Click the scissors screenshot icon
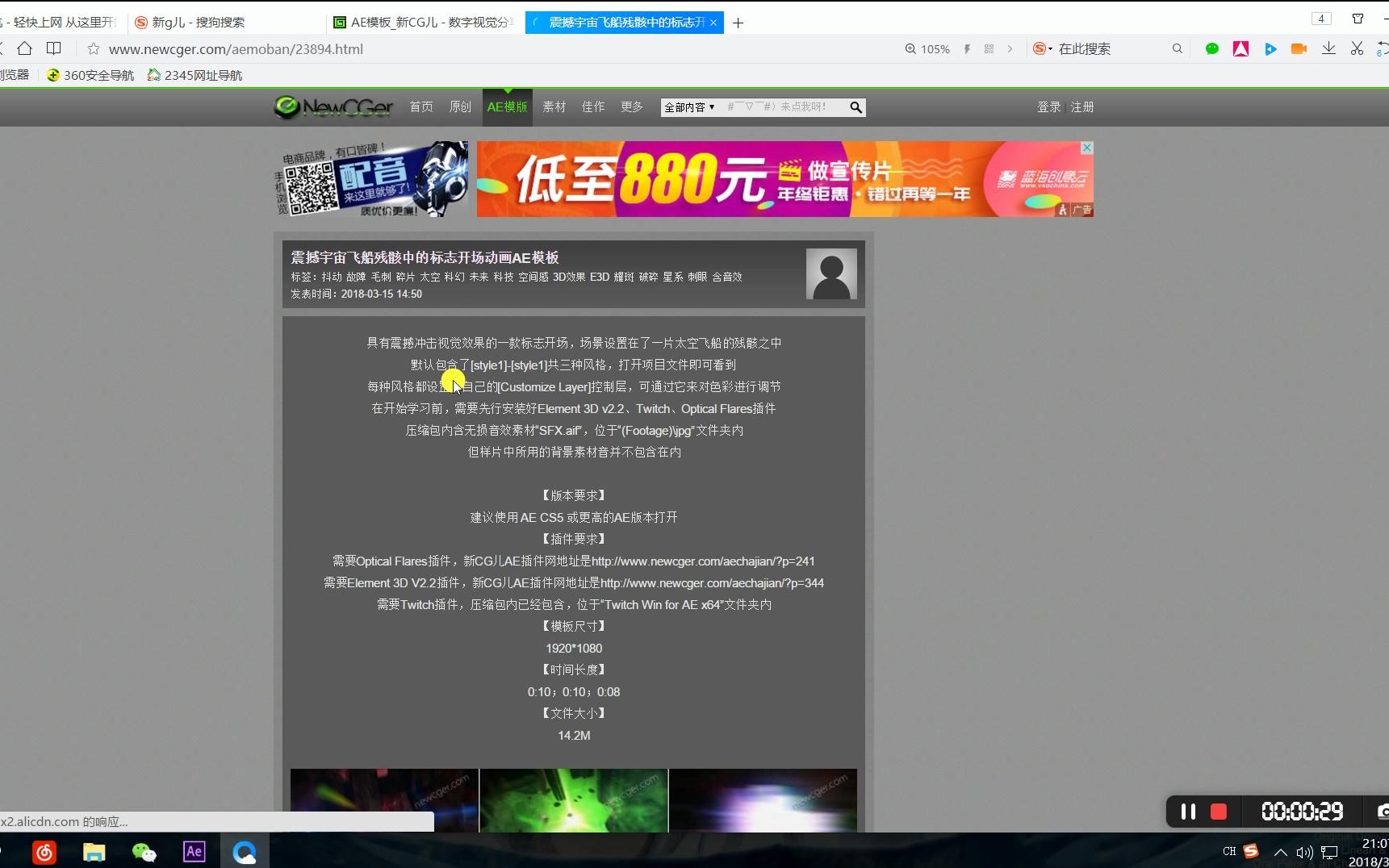 click(x=1357, y=49)
